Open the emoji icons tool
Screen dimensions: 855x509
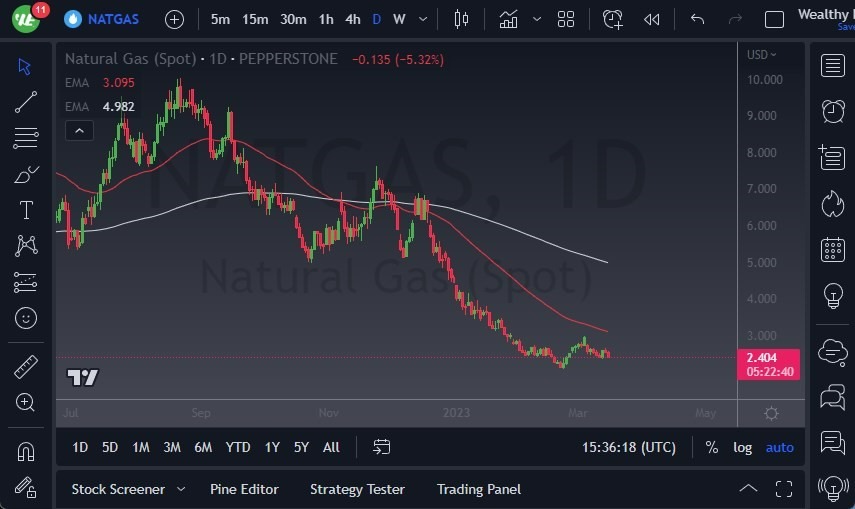click(26, 318)
